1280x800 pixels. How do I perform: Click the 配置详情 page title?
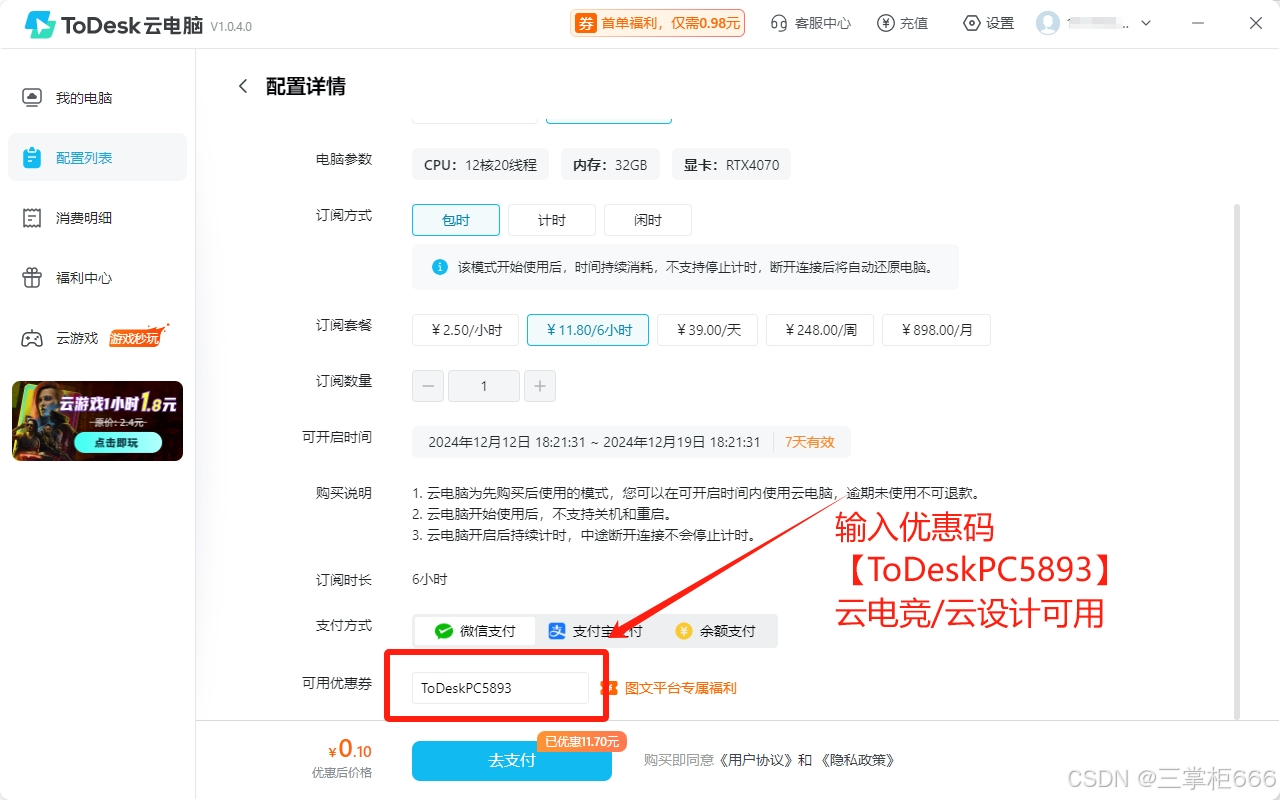(x=306, y=86)
